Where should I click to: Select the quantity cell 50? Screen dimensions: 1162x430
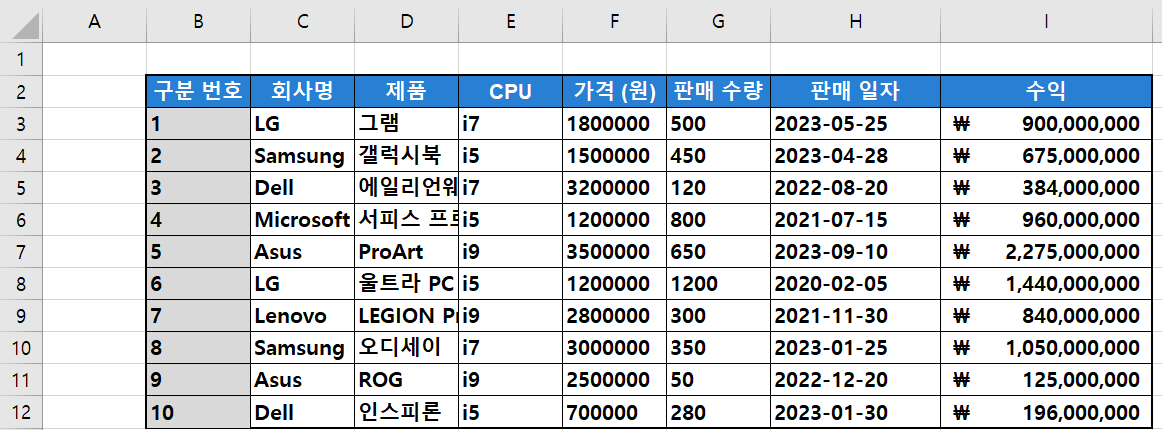[718, 380]
